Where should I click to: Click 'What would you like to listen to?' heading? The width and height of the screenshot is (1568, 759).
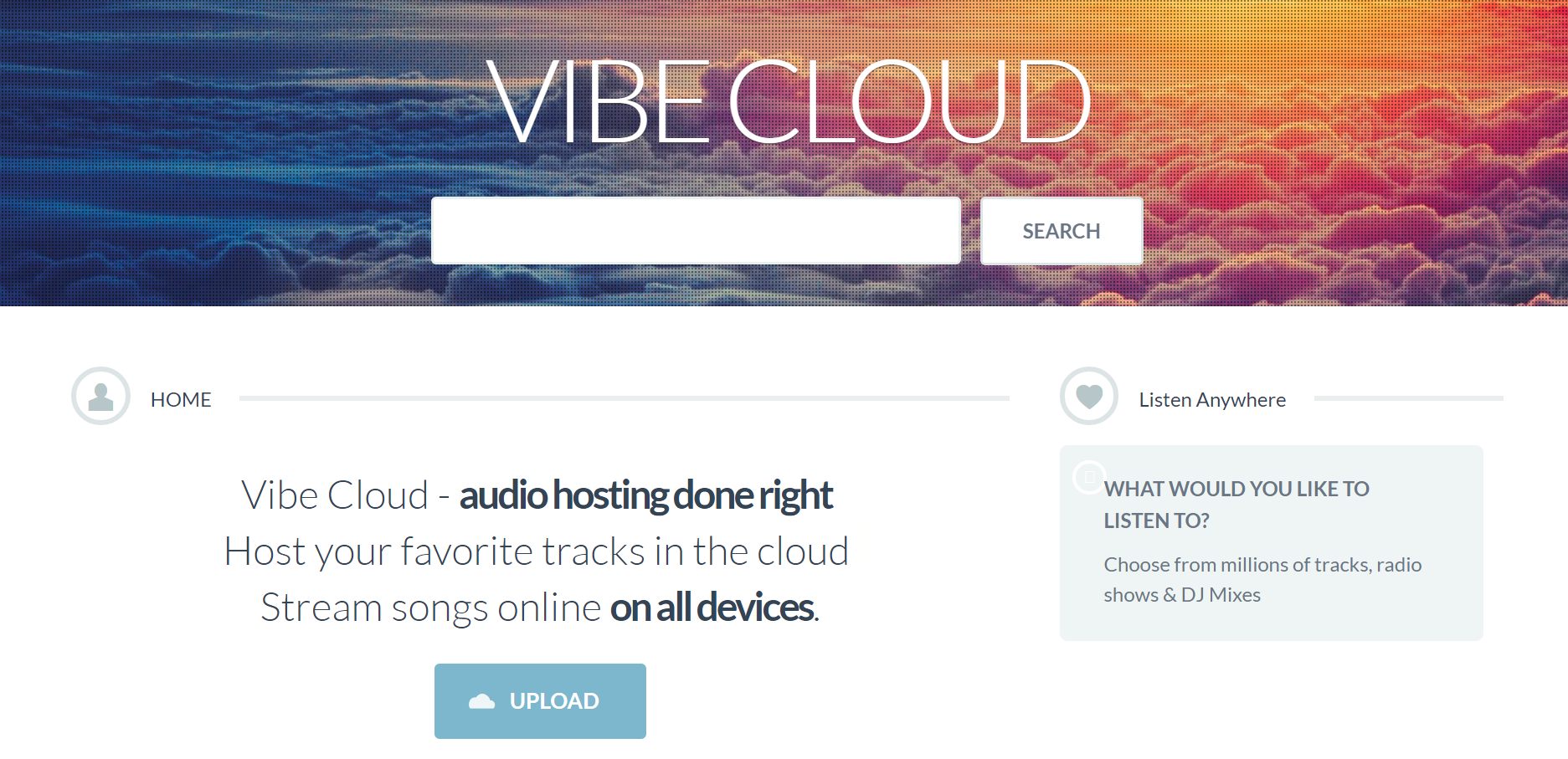pyautogui.click(x=1236, y=505)
